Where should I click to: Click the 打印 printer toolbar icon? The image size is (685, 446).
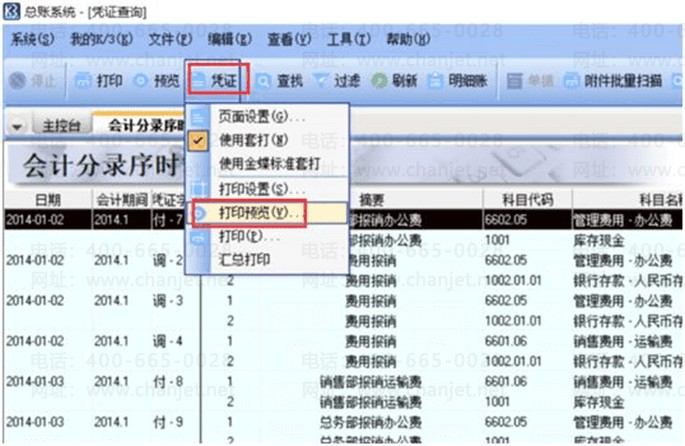[x=84, y=80]
